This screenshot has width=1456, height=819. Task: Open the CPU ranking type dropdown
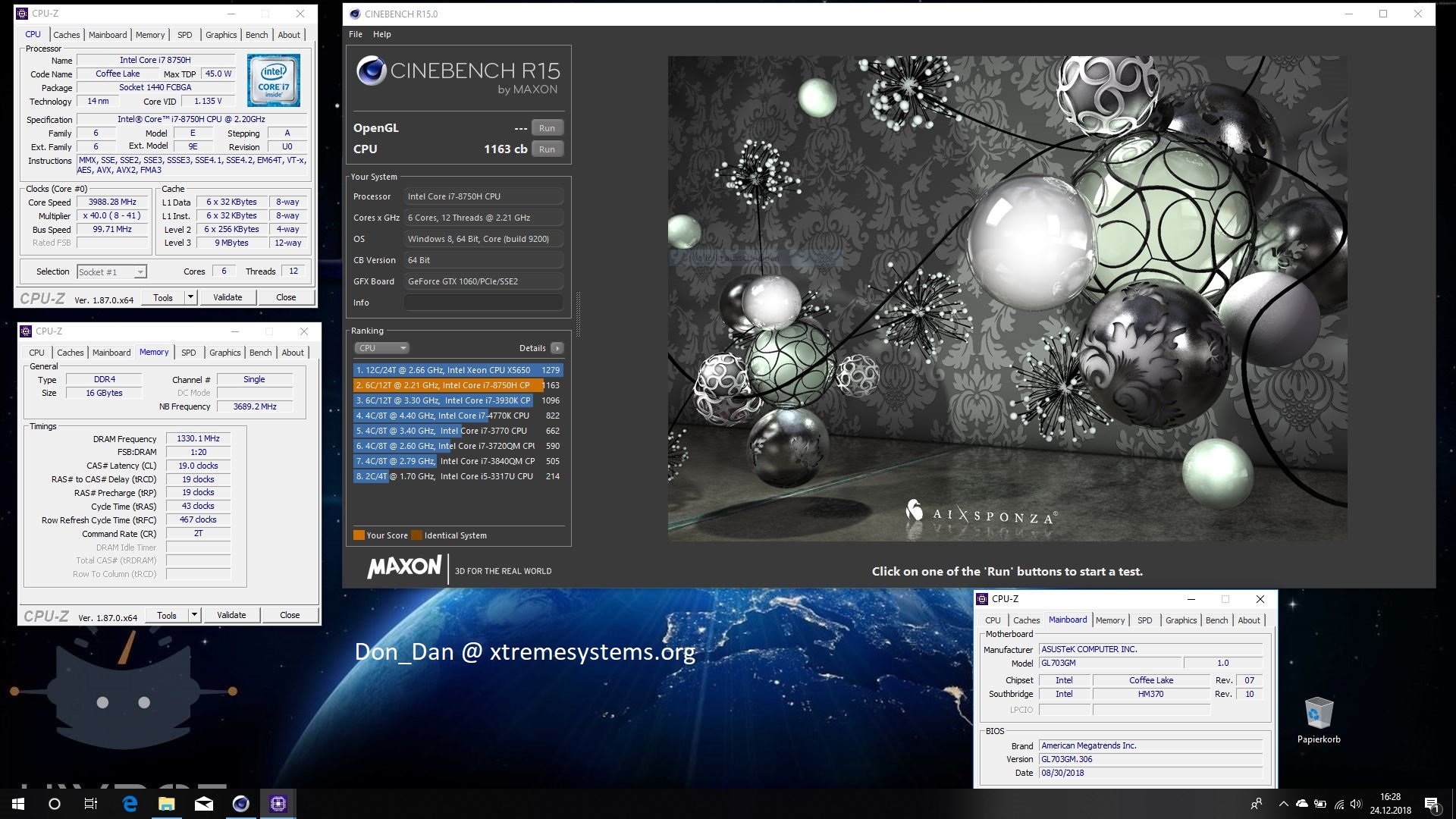tap(381, 348)
